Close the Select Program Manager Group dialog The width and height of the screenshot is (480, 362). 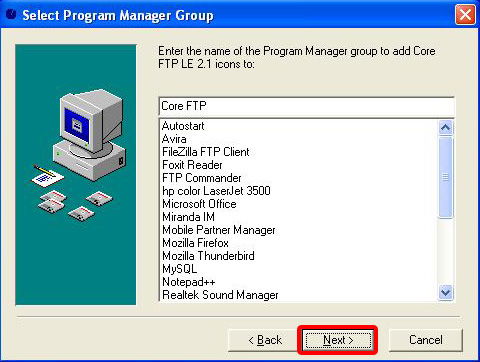465,15
